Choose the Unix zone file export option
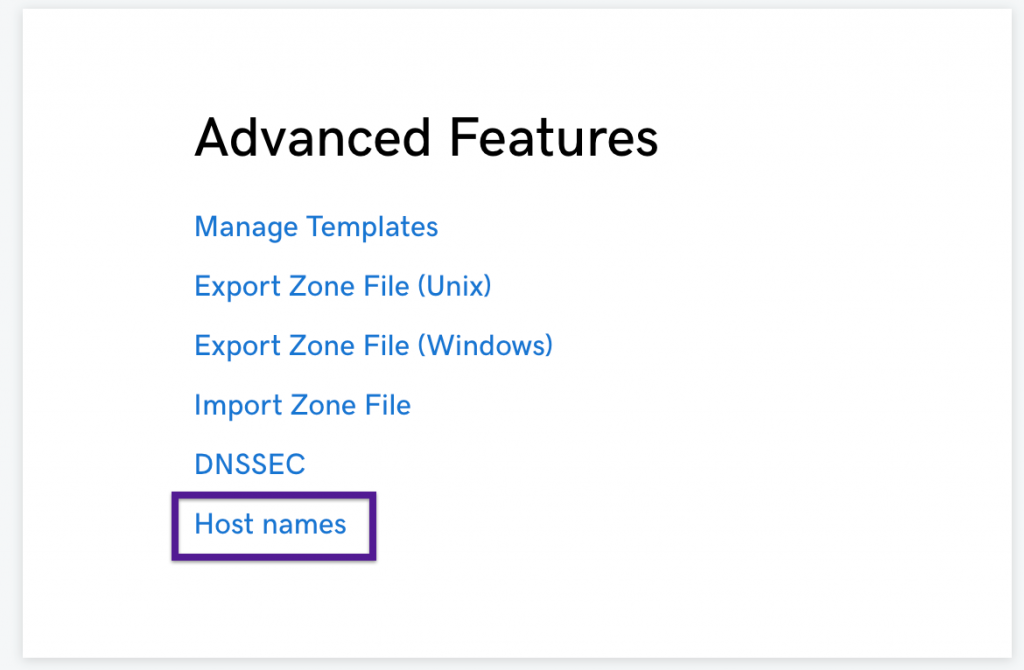The width and height of the screenshot is (1024, 670). (x=342, y=286)
